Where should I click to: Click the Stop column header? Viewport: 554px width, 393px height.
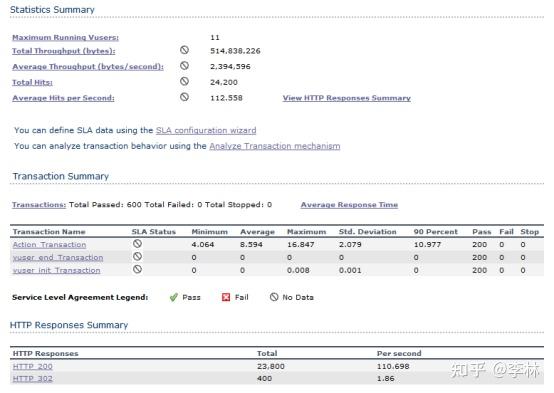[x=529, y=232]
